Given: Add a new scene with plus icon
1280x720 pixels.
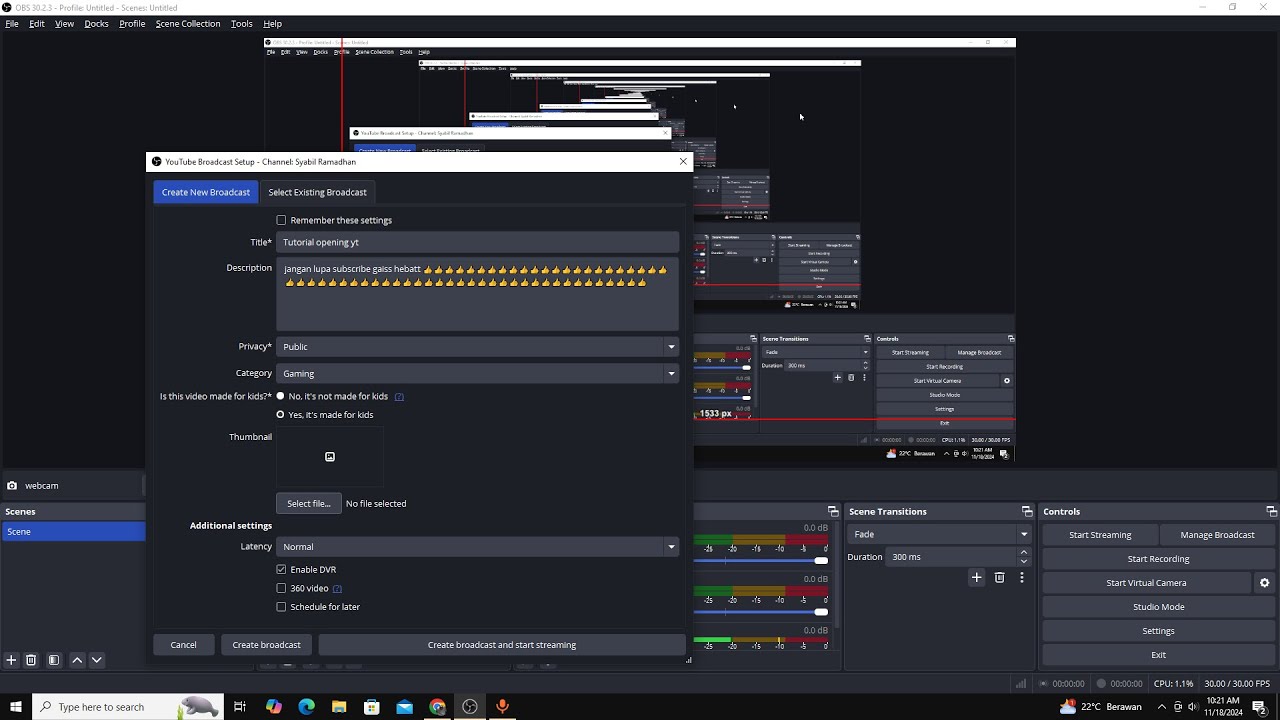Looking at the screenshot, I should [x=11, y=660].
